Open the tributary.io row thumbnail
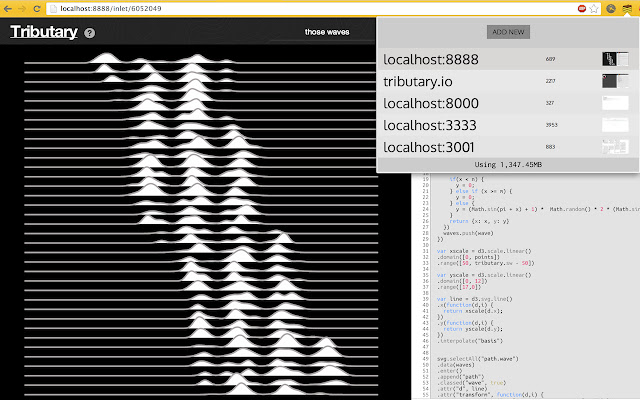The image size is (640, 400). click(x=615, y=81)
